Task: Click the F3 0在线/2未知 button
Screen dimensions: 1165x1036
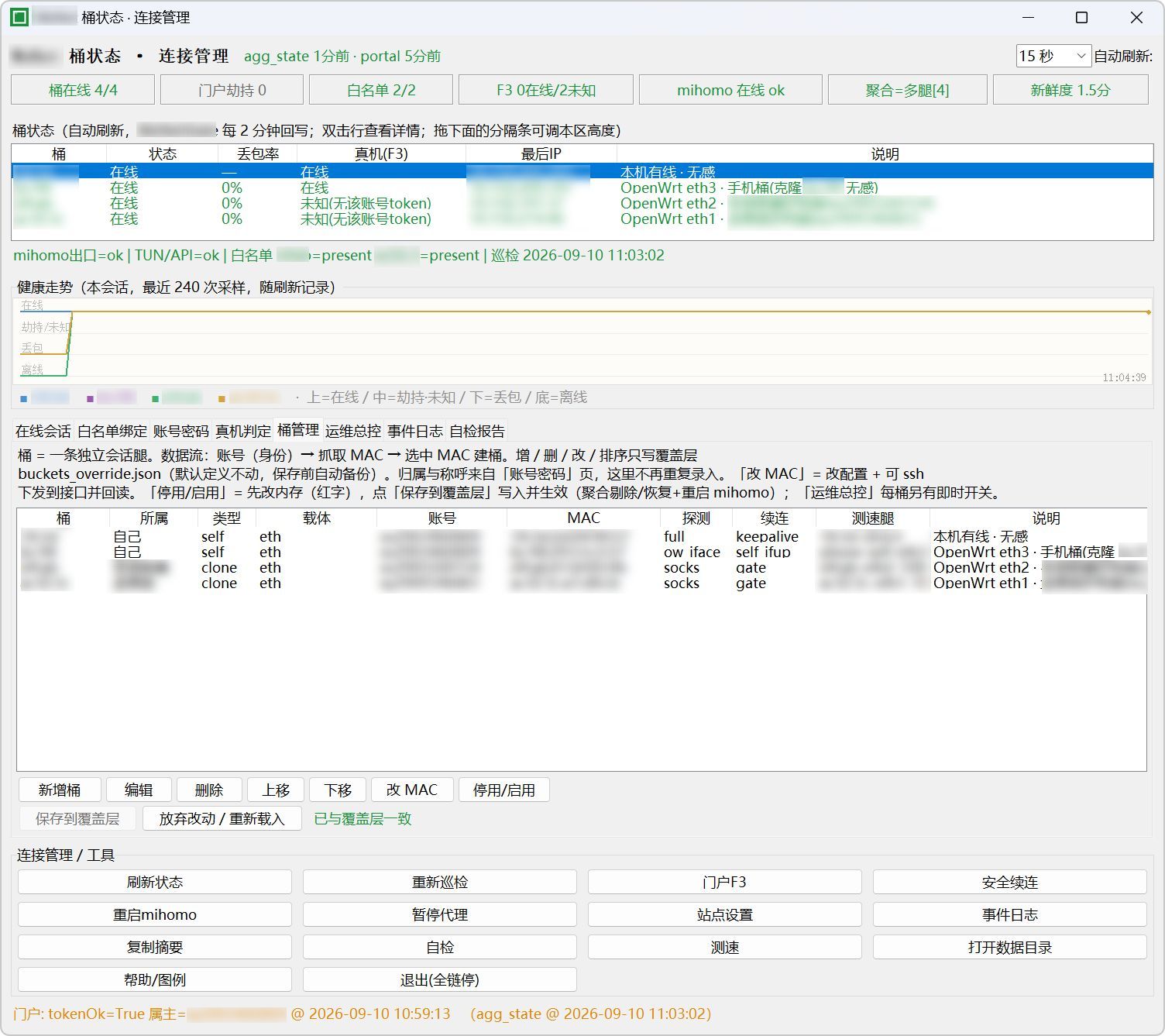Action: pos(546,90)
